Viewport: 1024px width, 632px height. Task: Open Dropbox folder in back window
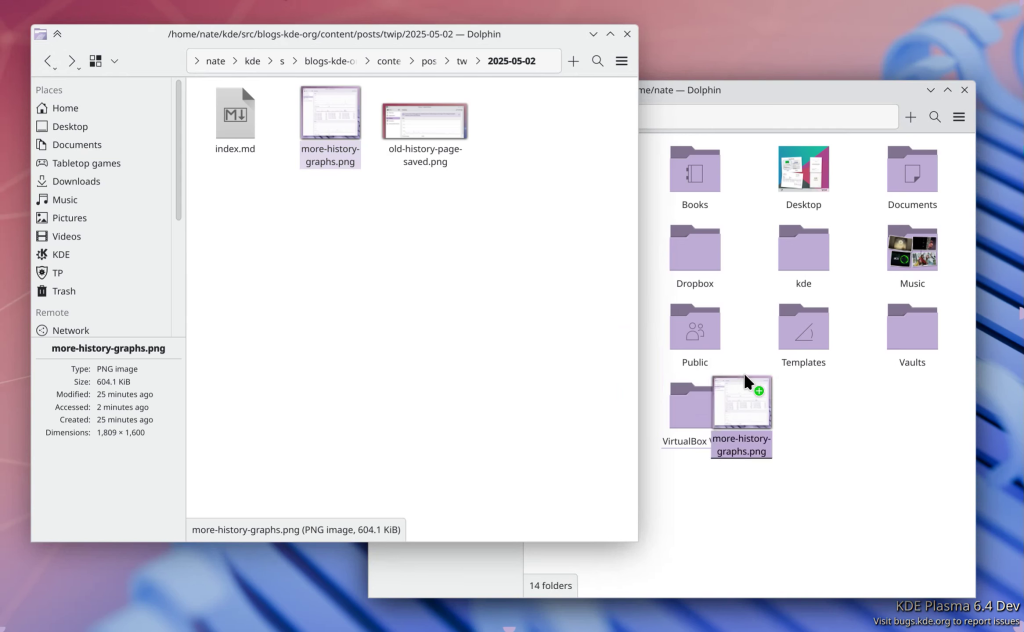(695, 257)
